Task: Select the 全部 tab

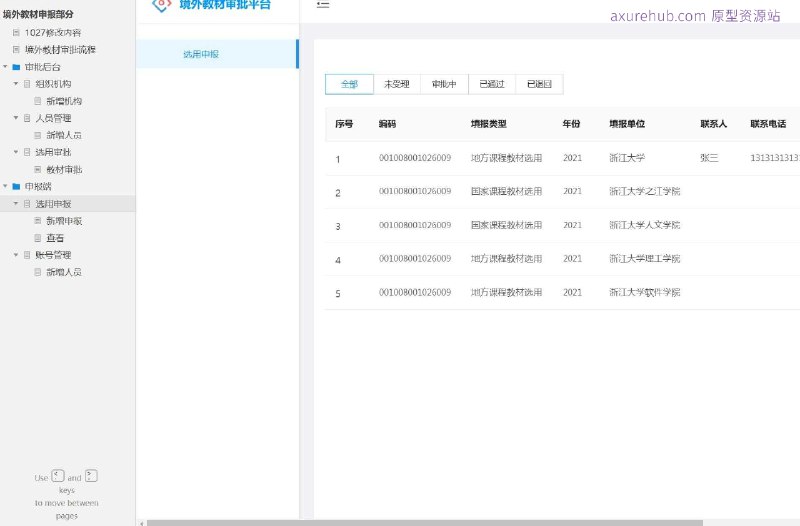Action: coord(349,84)
